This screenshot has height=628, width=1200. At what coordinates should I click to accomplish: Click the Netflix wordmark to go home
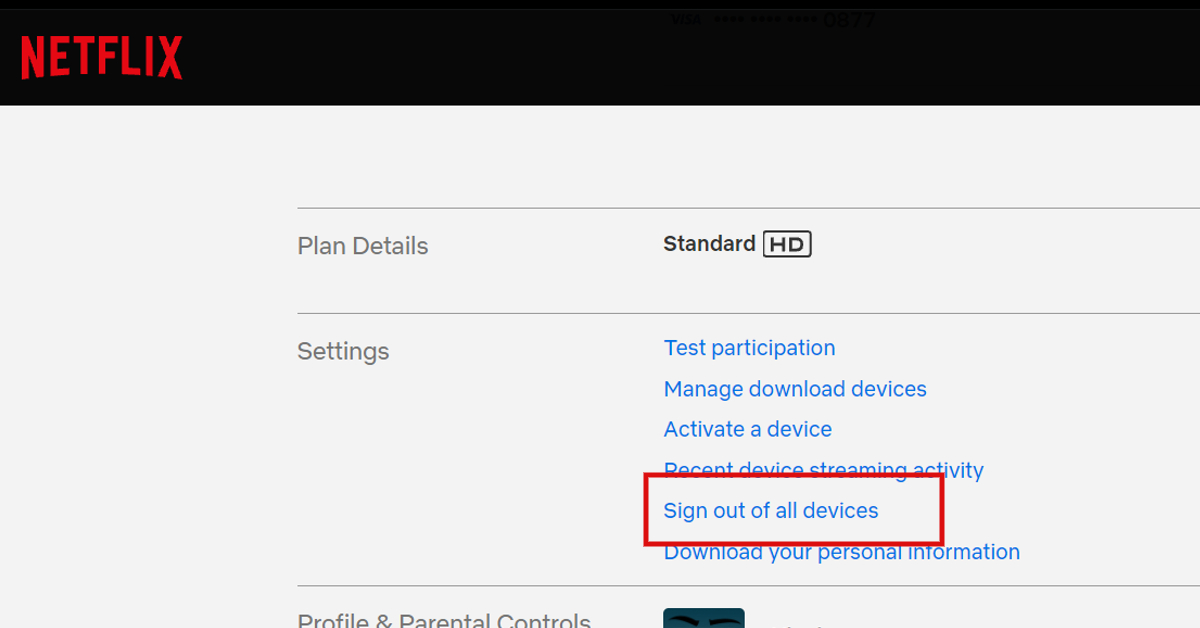pyautogui.click(x=100, y=56)
